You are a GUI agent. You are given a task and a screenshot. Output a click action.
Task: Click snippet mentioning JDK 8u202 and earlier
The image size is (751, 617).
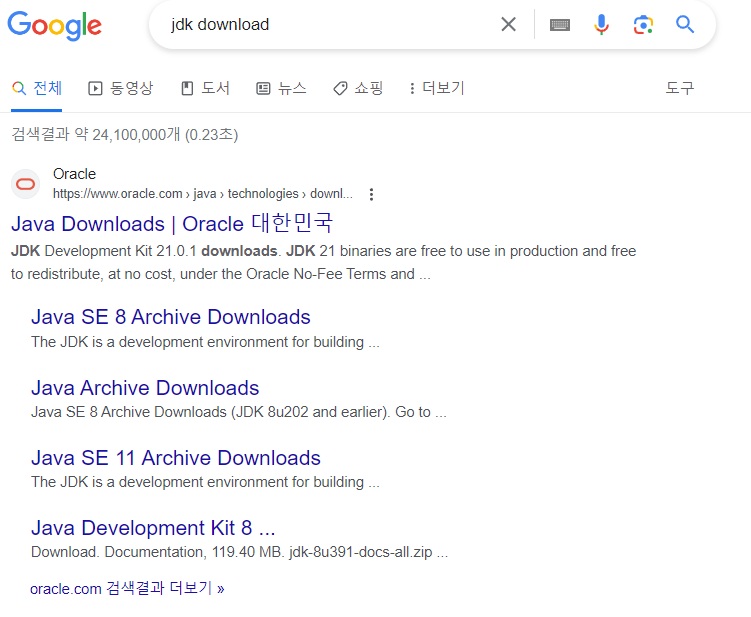[239, 412]
